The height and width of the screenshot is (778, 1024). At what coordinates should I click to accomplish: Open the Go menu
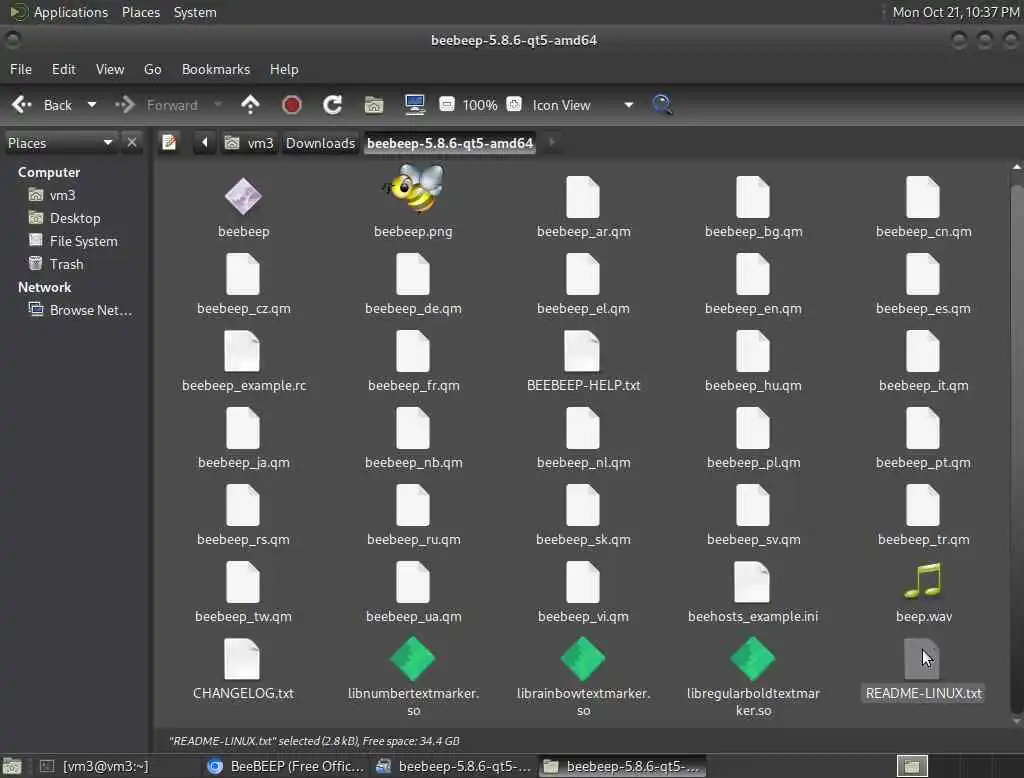coord(152,69)
